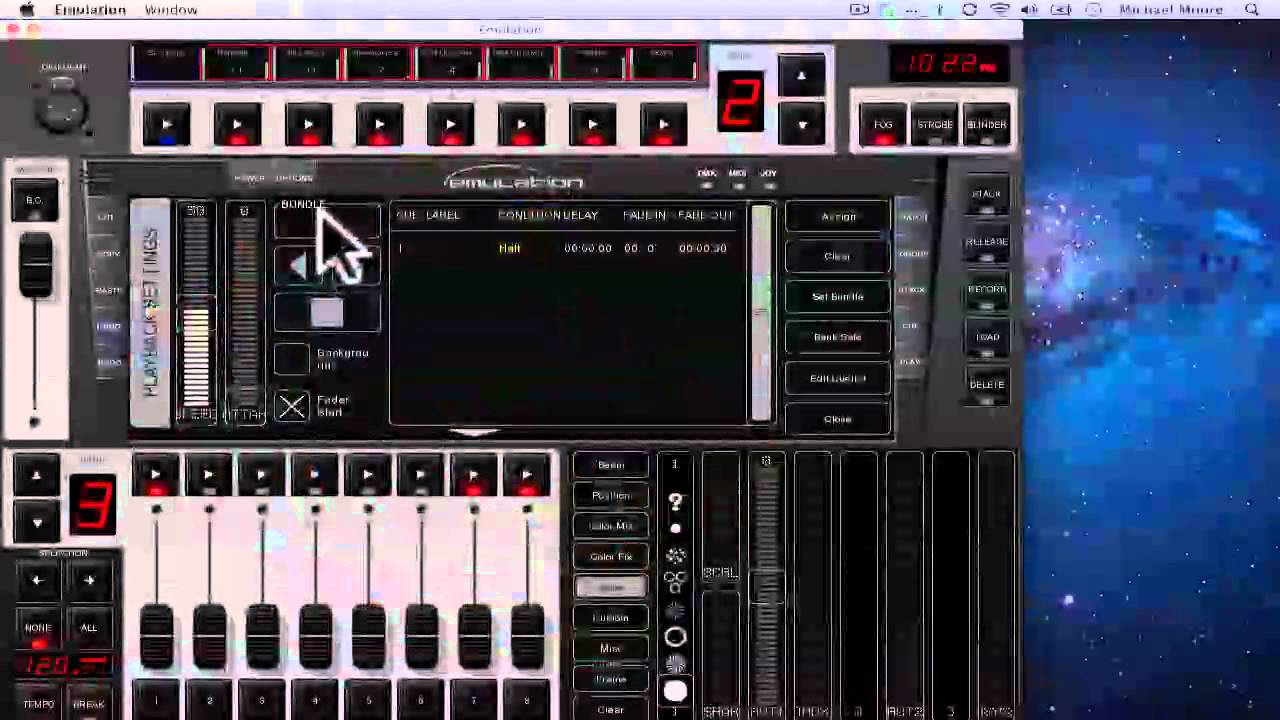Screen dimensions: 1280x720
Task: Open Spotlight search in the menu bar
Action: [x=1252, y=10]
